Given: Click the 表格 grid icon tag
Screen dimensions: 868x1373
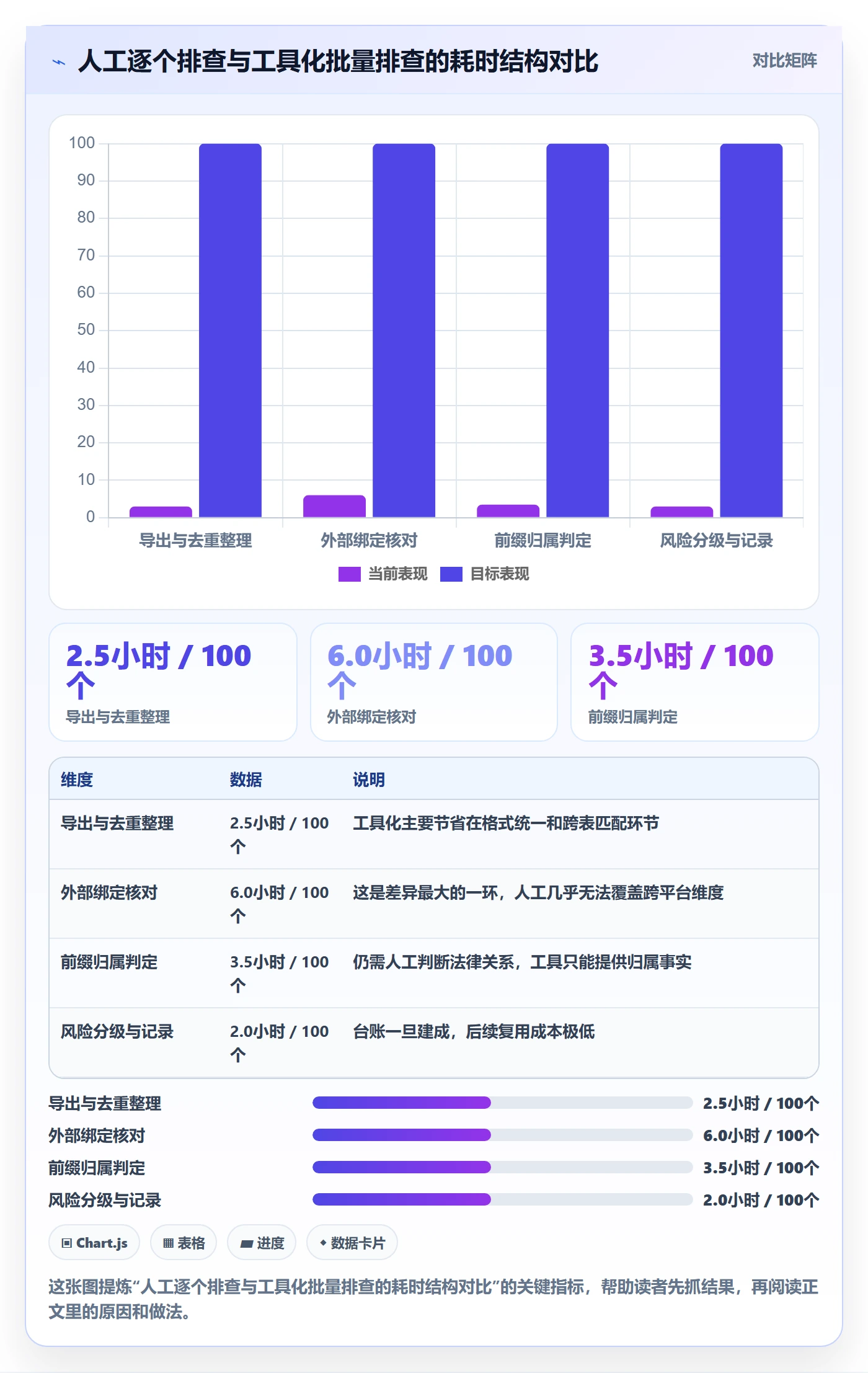Looking at the screenshot, I should click(184, 1243).
